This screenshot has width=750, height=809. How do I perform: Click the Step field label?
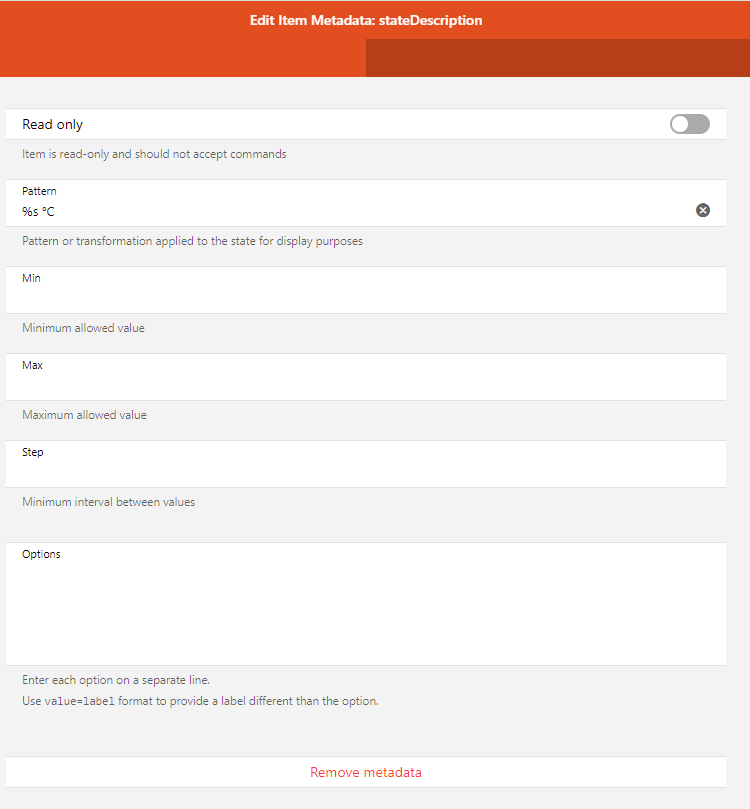(x=33, y=452)
